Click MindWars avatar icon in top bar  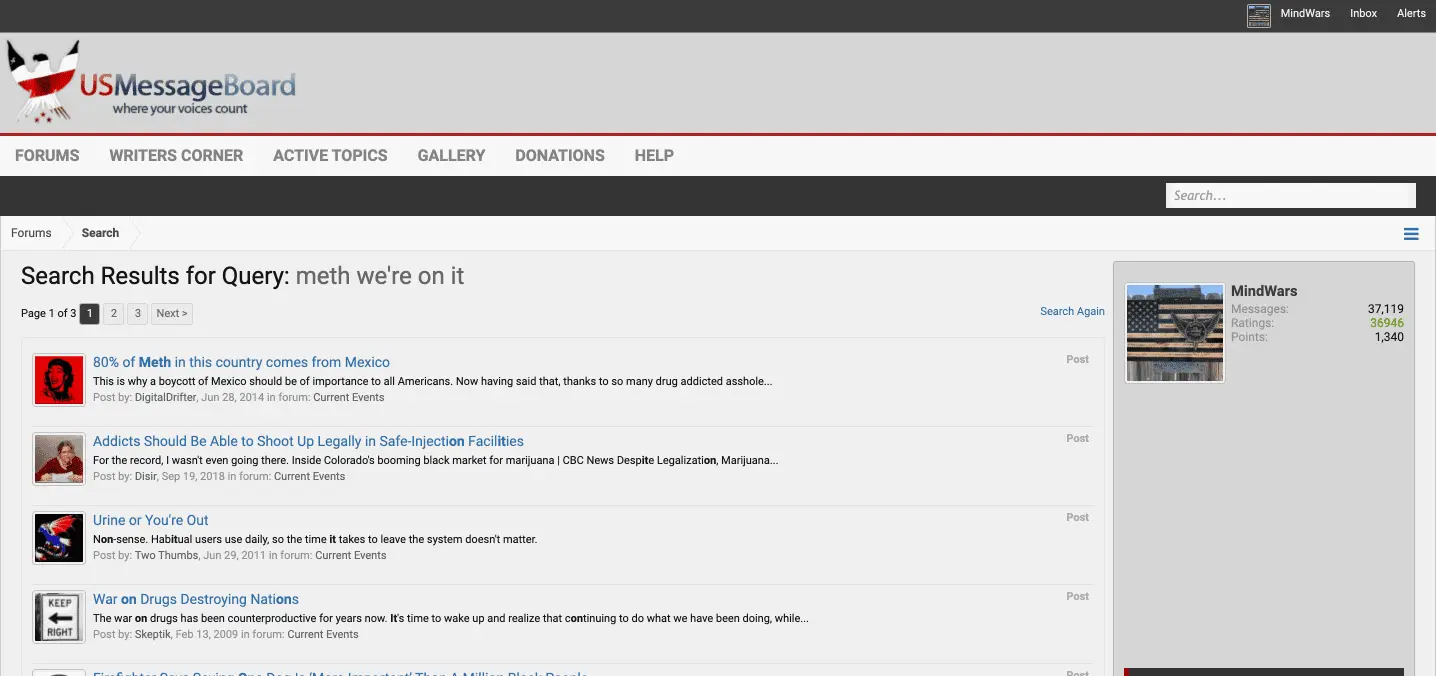point(1258,15)
